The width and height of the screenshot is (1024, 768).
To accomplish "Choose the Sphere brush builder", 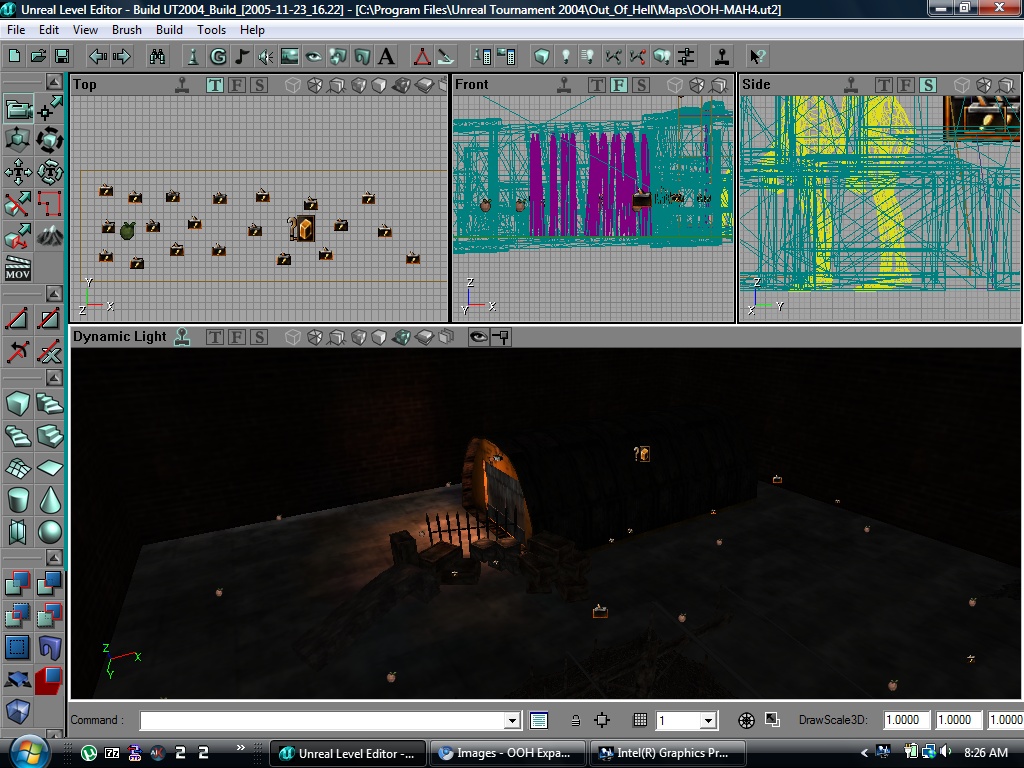I will click(49, 532).
